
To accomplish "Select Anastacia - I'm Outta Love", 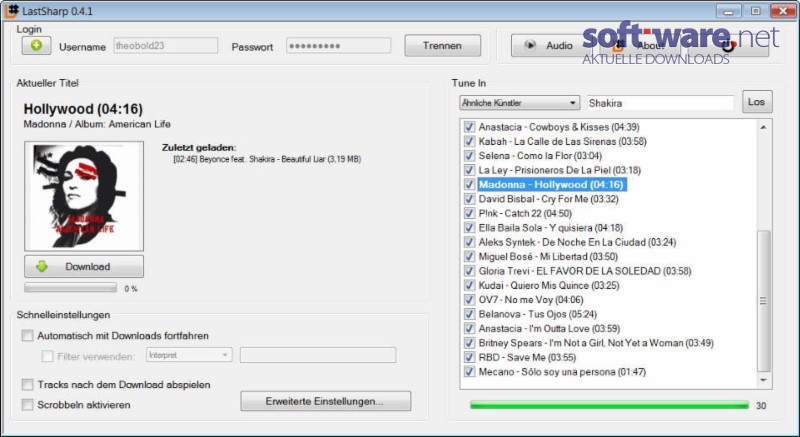I will pyautogui.click(x=549, y=328).
